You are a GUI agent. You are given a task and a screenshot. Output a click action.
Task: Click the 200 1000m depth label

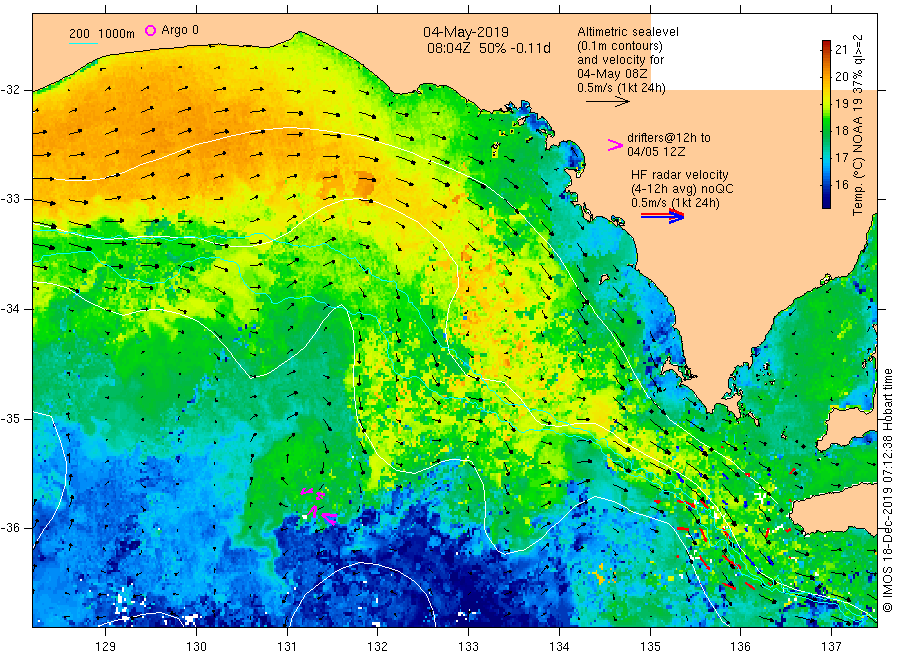102,33
